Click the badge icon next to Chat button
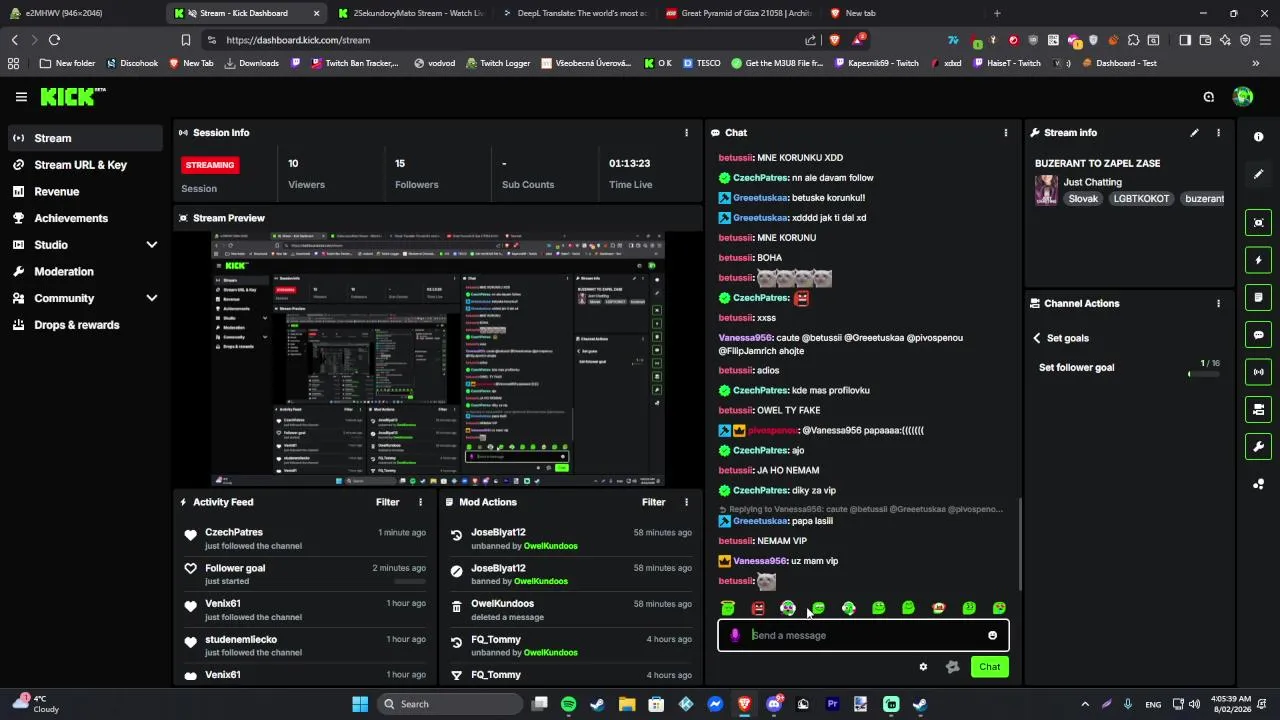The height and width of the screenshot is (720, 1280). 952,667
